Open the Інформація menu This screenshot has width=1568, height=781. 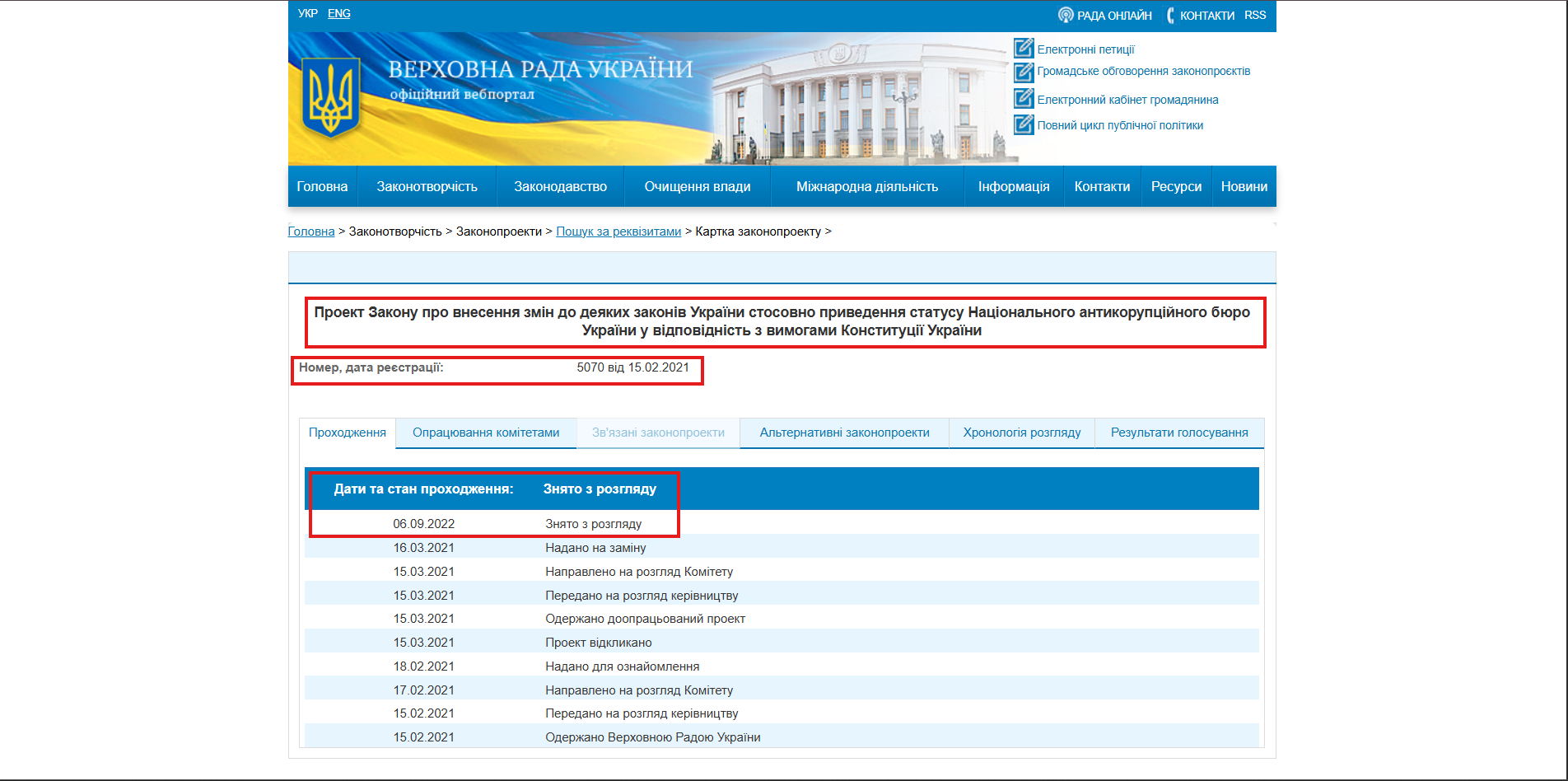(1014, 186)
